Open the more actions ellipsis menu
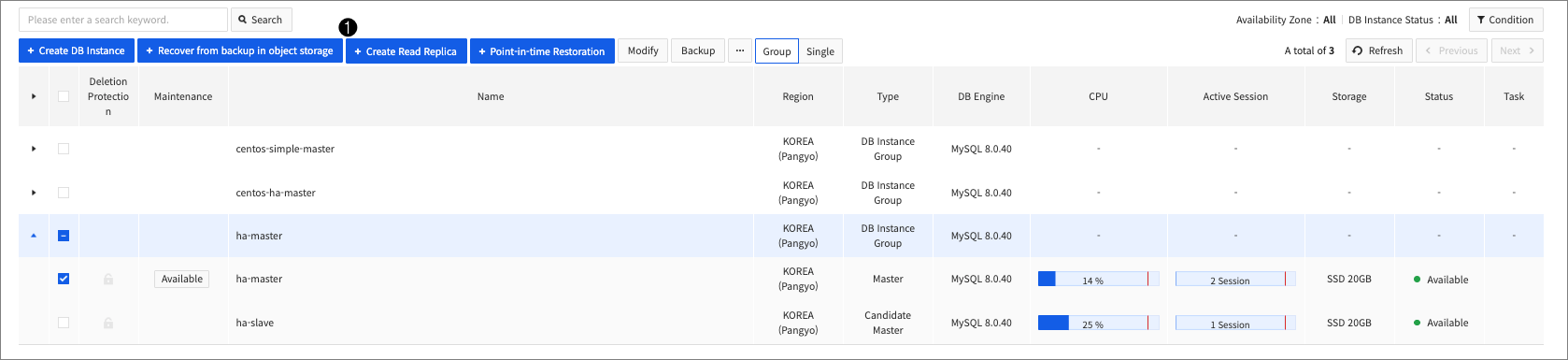This screenshot has height=360, width=1568. 739,50
